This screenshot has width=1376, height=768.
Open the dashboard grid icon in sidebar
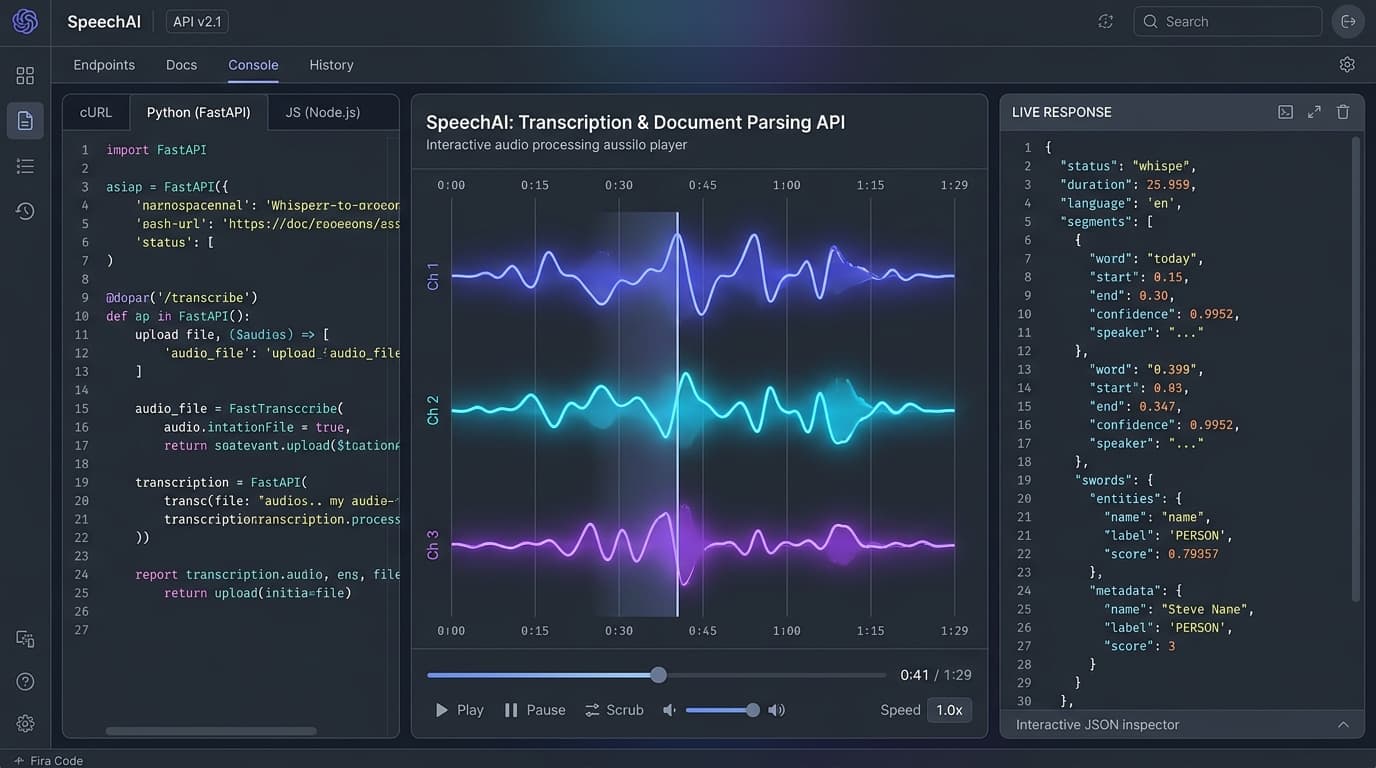point(25,76)
